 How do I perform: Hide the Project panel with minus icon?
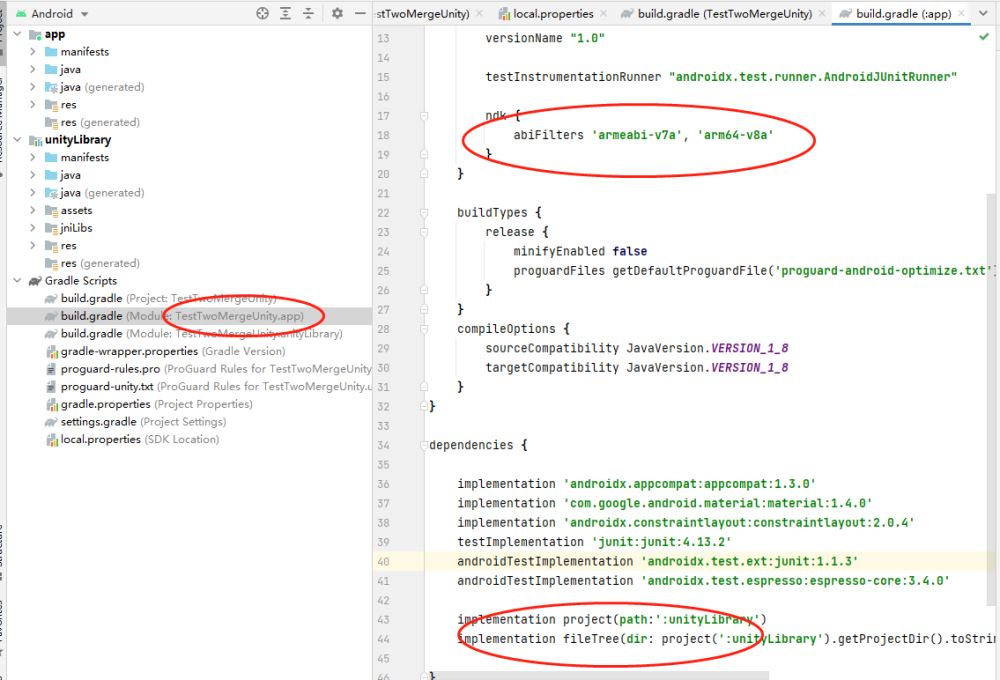pos(360,13)
